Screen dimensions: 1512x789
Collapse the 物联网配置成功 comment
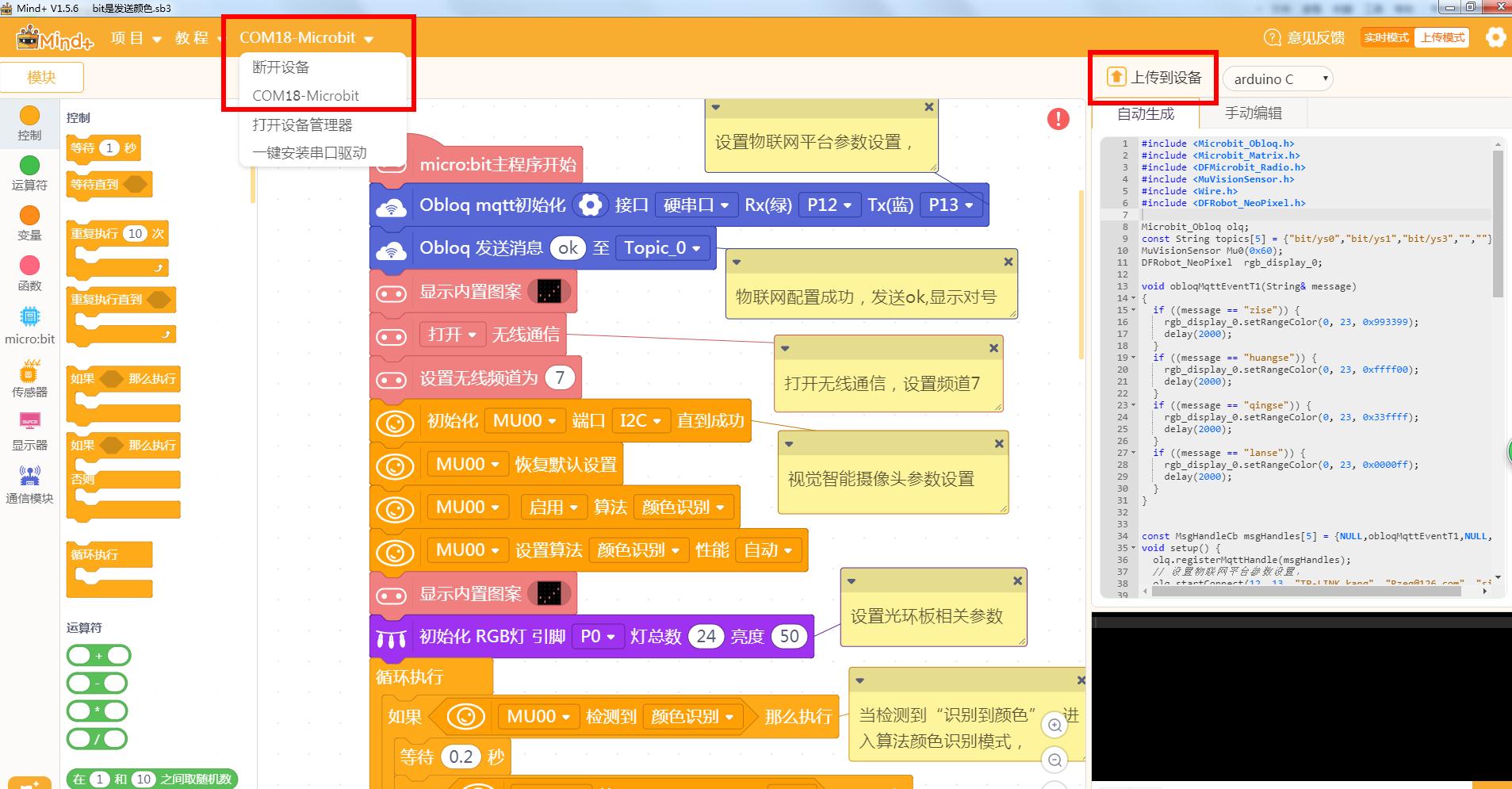click(737, 262)
